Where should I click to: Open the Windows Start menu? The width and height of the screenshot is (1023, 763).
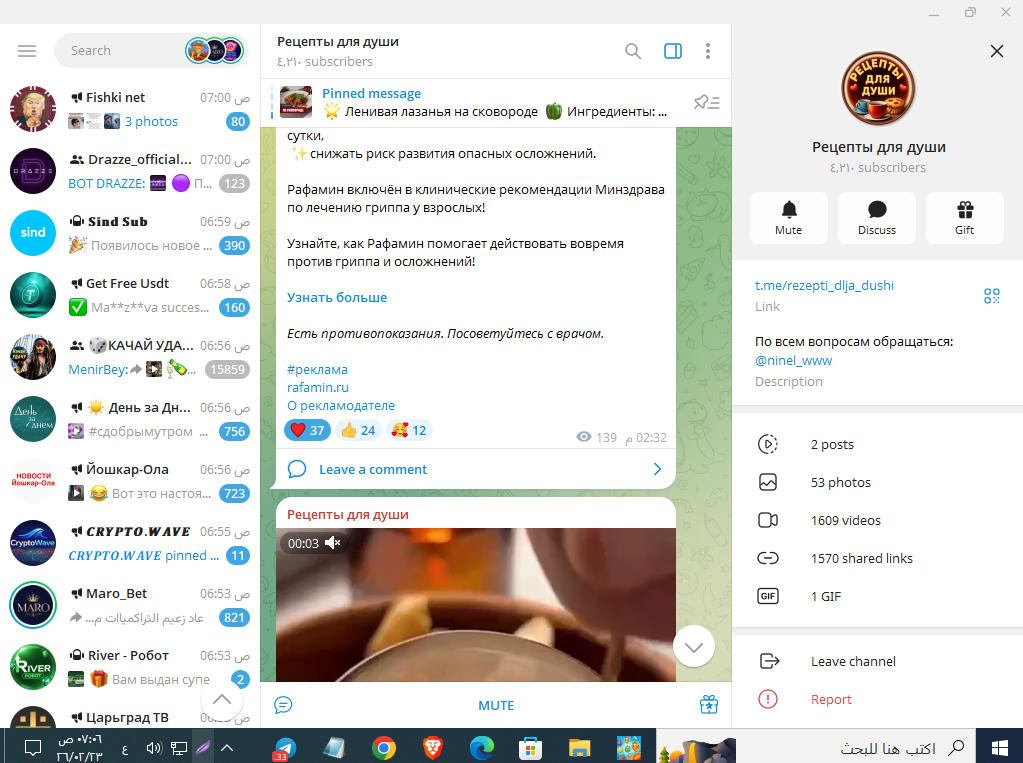pos(1000,748)
